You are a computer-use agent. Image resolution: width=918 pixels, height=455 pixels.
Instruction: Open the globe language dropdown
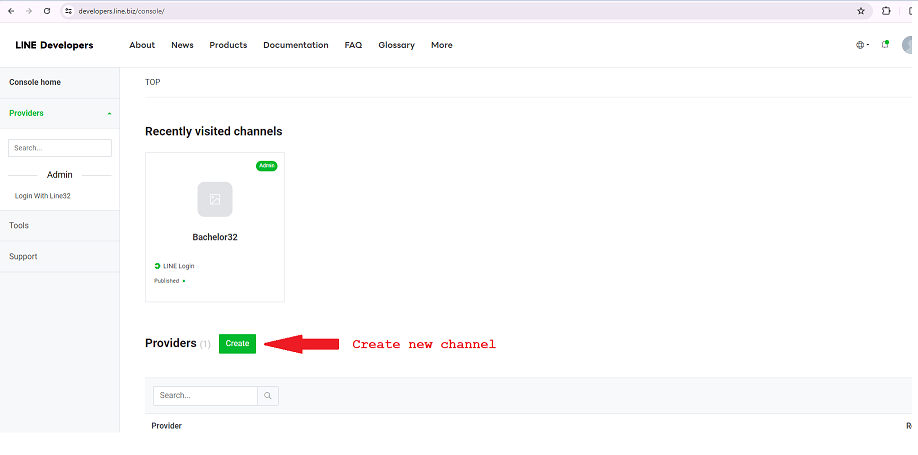tap(862, 45)
